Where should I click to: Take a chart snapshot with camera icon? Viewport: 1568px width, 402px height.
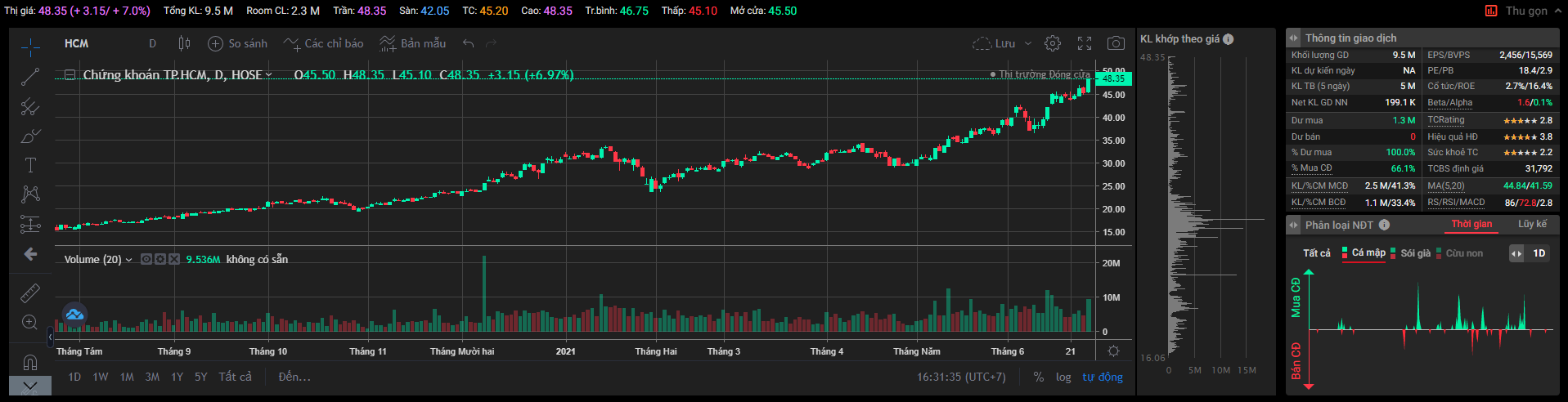1116,43
